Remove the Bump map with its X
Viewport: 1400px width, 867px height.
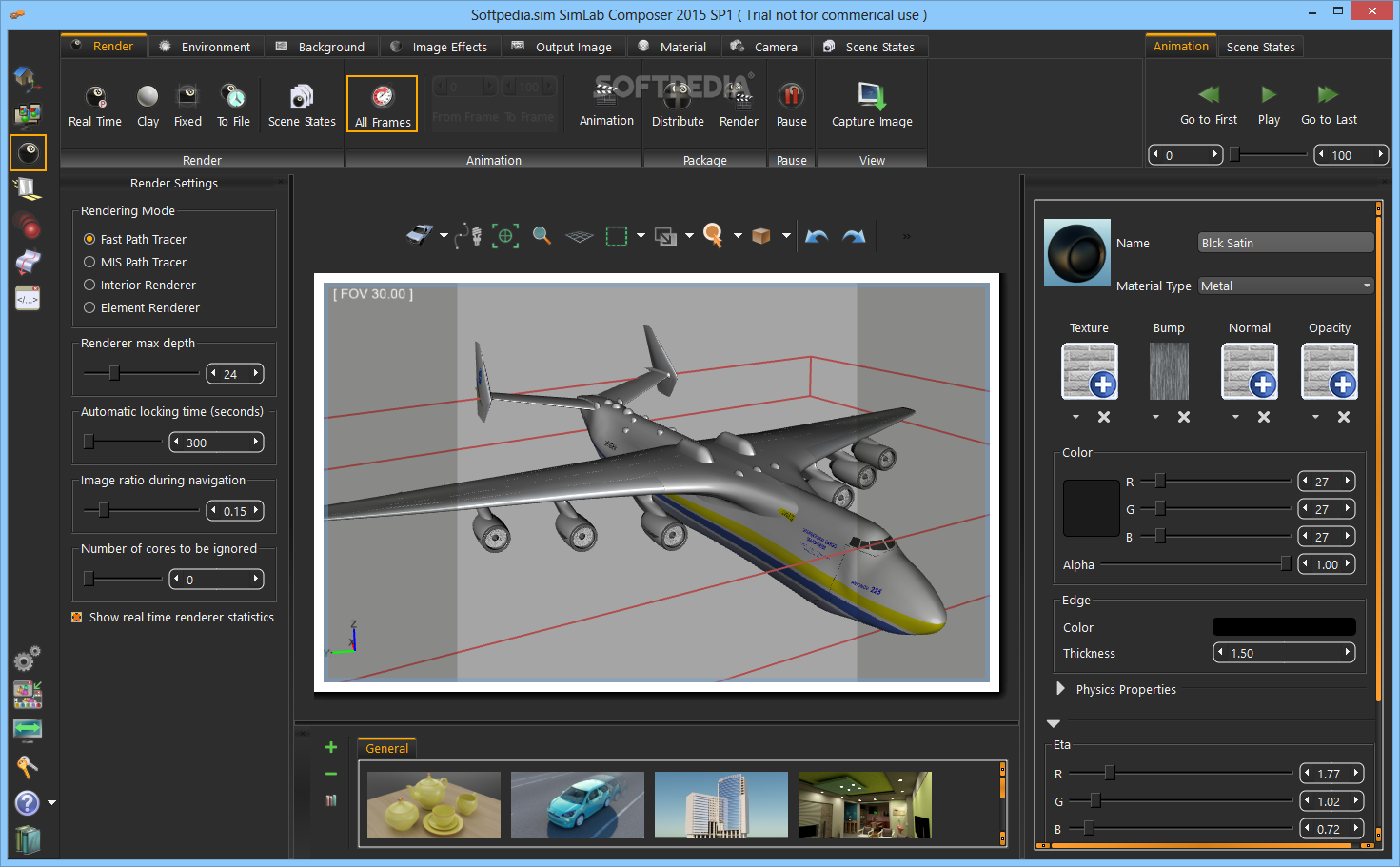(1184, 417)
